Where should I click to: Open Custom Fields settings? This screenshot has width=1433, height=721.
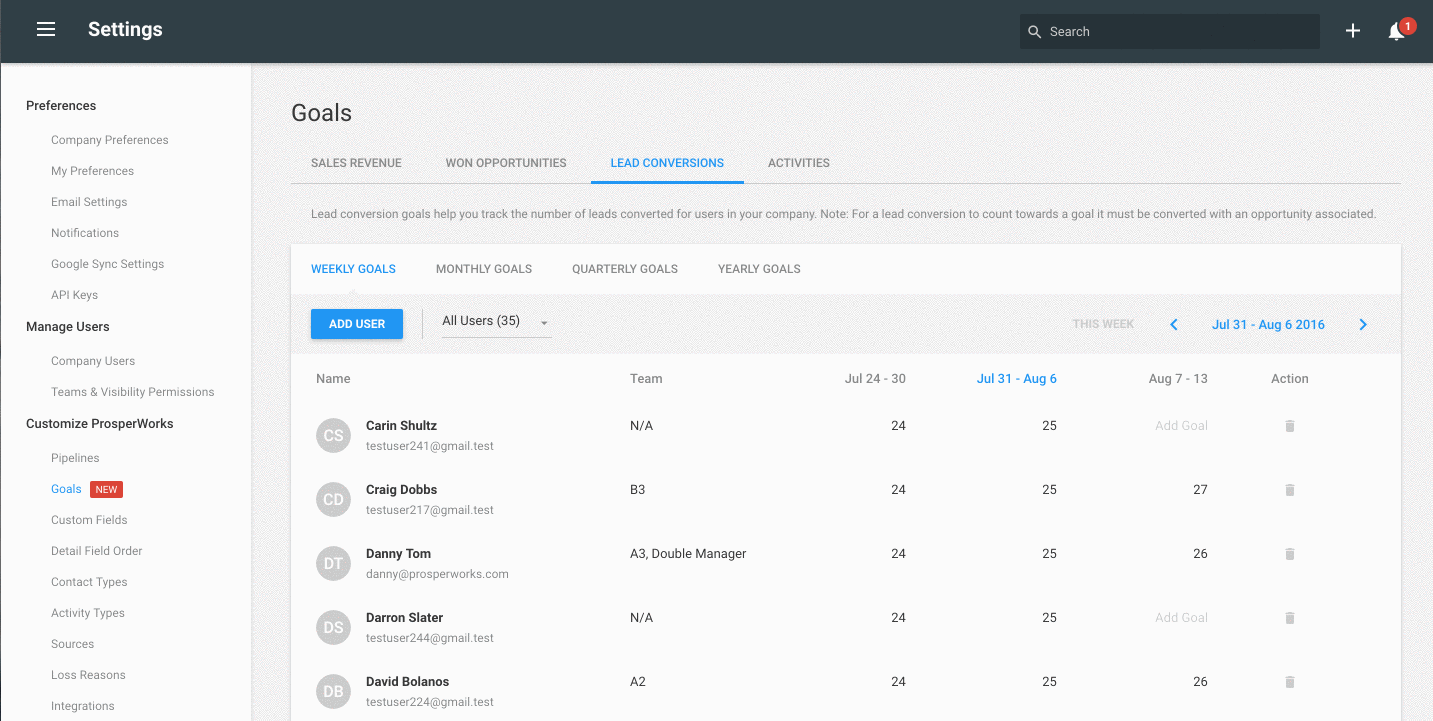pyautogui.click(x=89, y=520)
